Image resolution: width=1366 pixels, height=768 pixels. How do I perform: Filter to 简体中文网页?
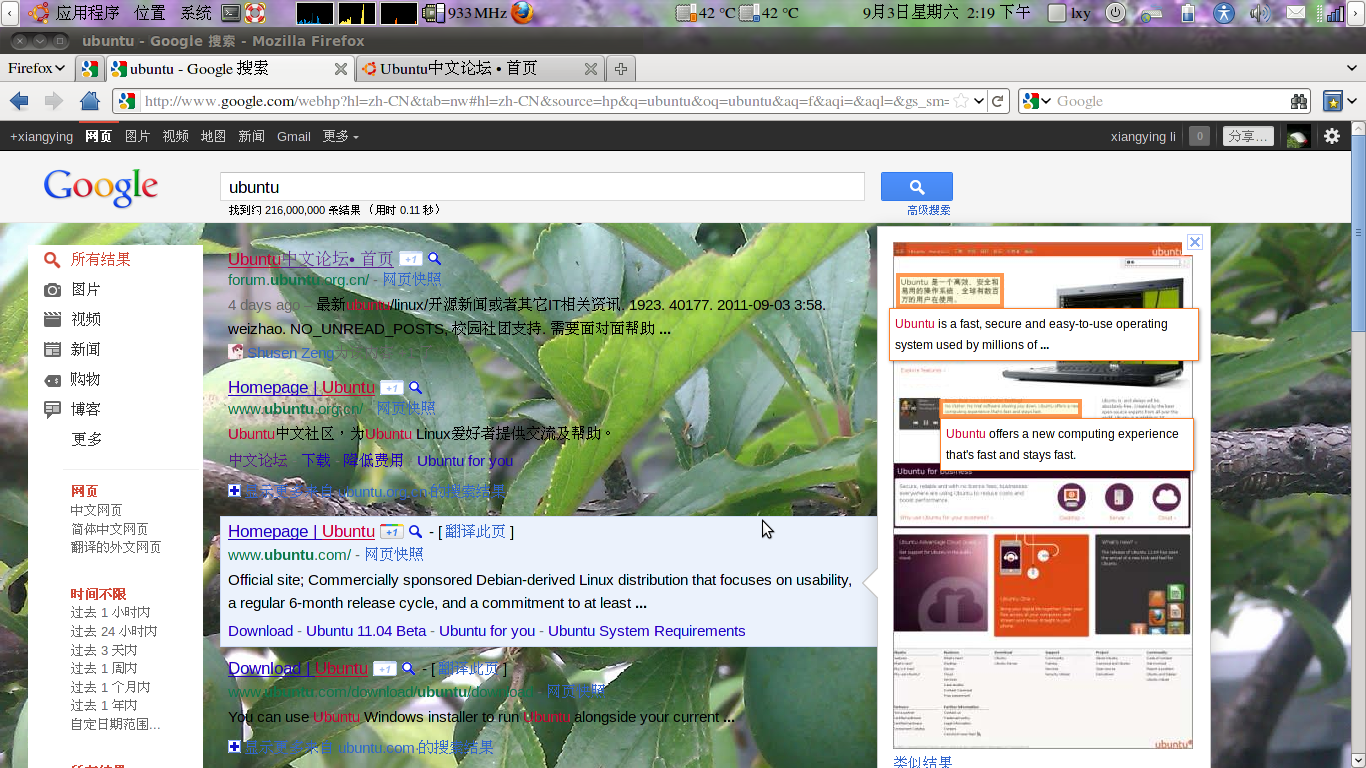[x=109, y=529]
